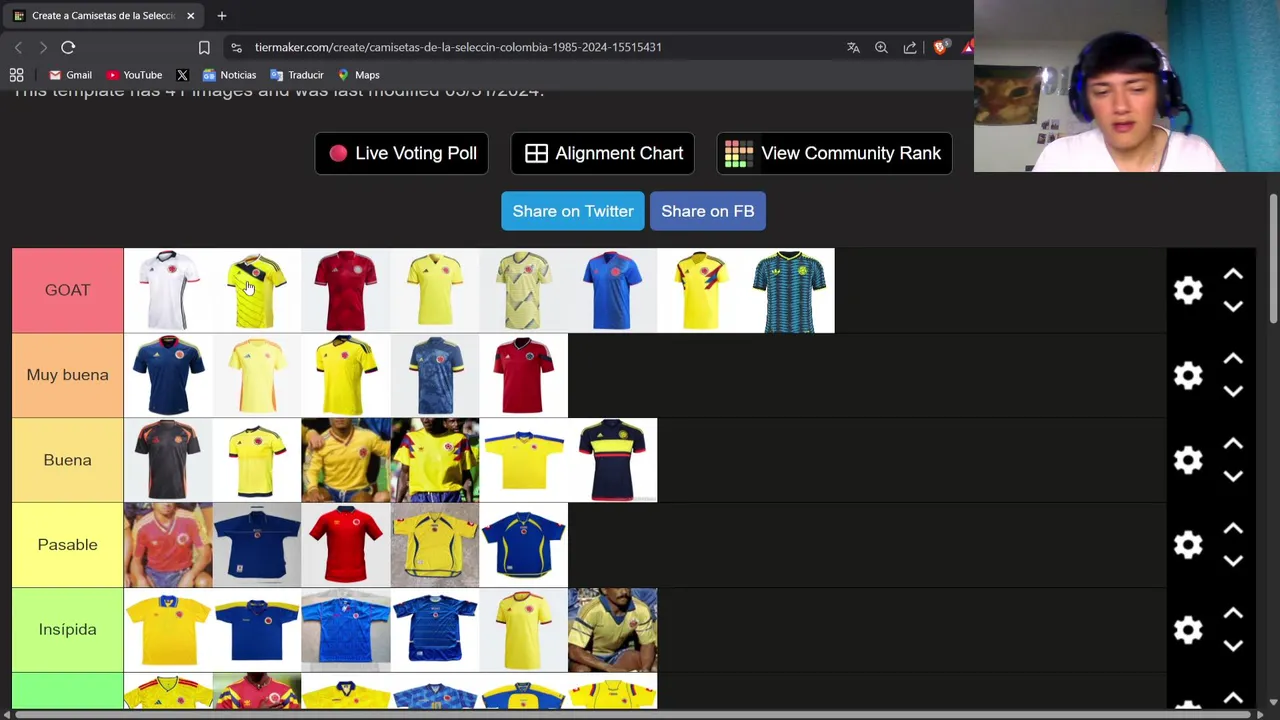The height and width of the screenshot is (720, 1280).
Task: Open Noticias bookmark
Action: 229,75
